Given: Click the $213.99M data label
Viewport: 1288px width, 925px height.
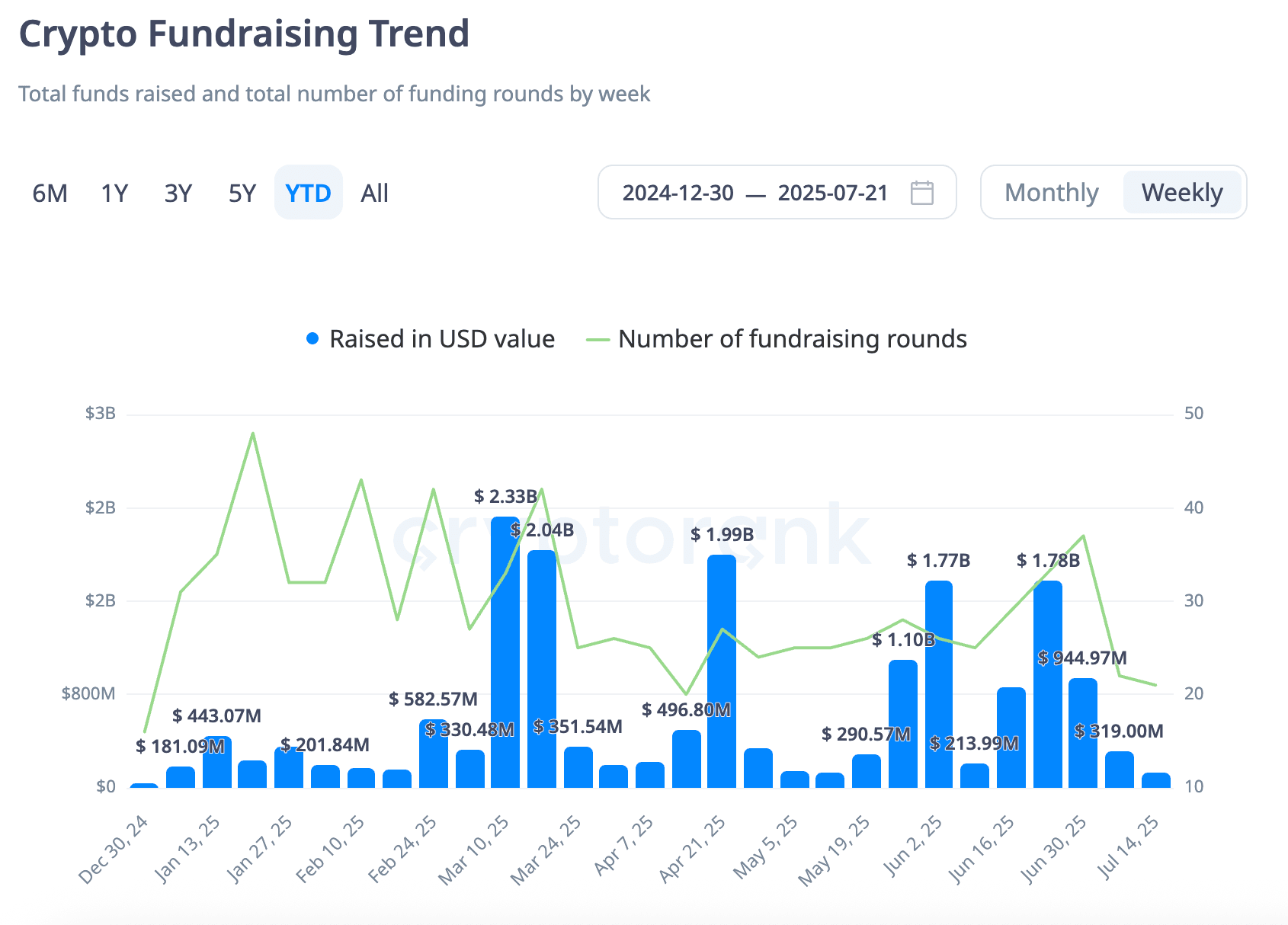Looking at the screenshot, I should pyautogui.click(x=975, y=744).
